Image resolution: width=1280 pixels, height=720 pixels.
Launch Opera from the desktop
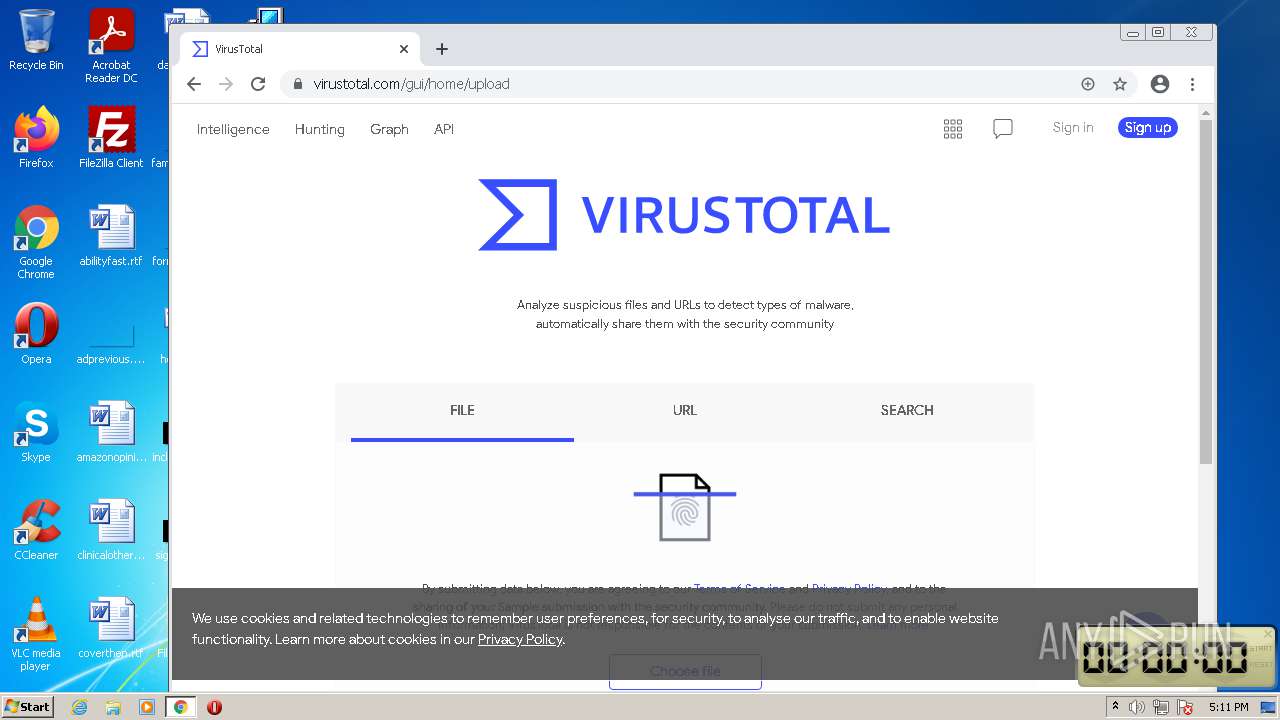pos(36,334)
